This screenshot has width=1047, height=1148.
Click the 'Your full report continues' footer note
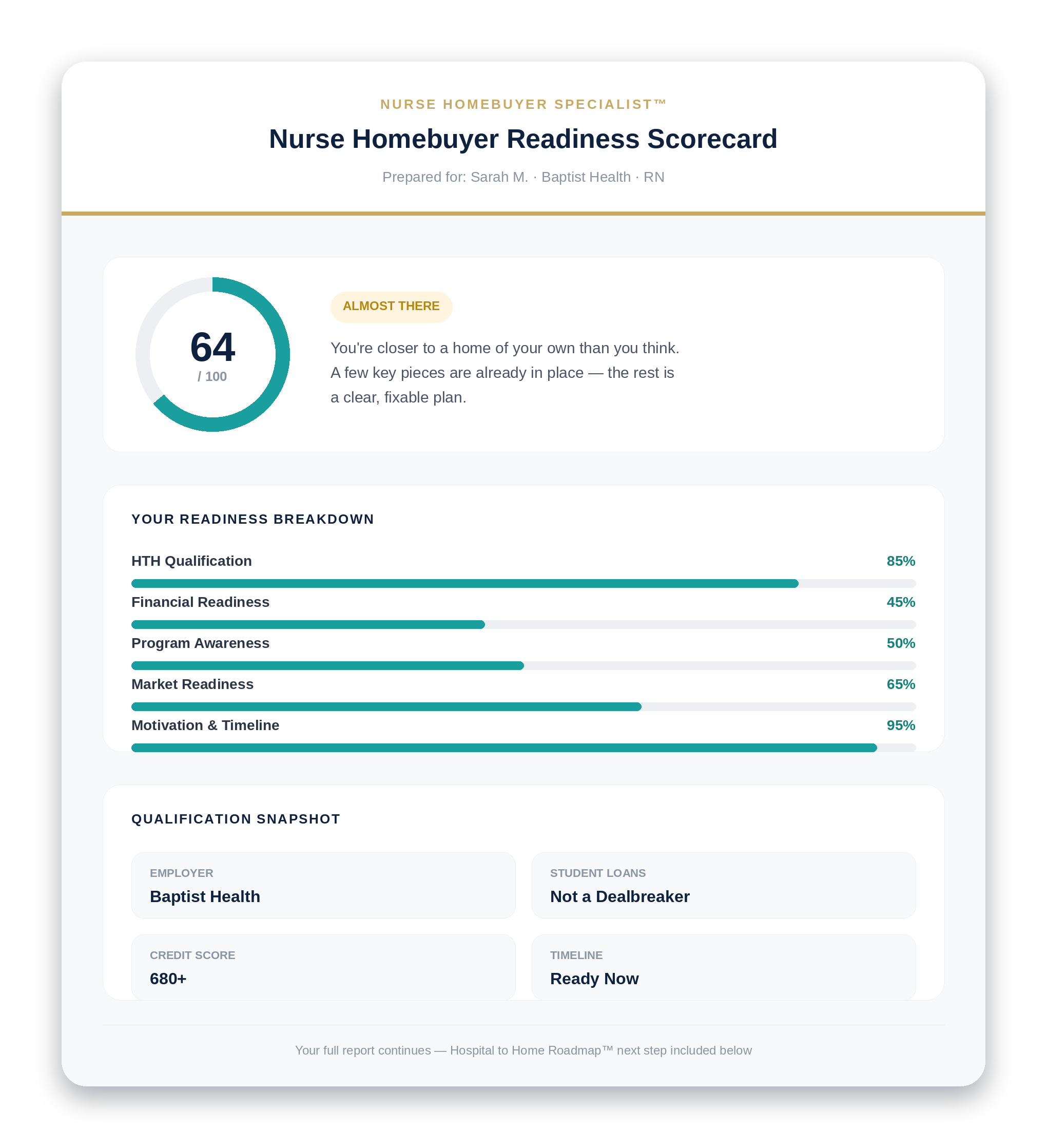coord(523,1050)
